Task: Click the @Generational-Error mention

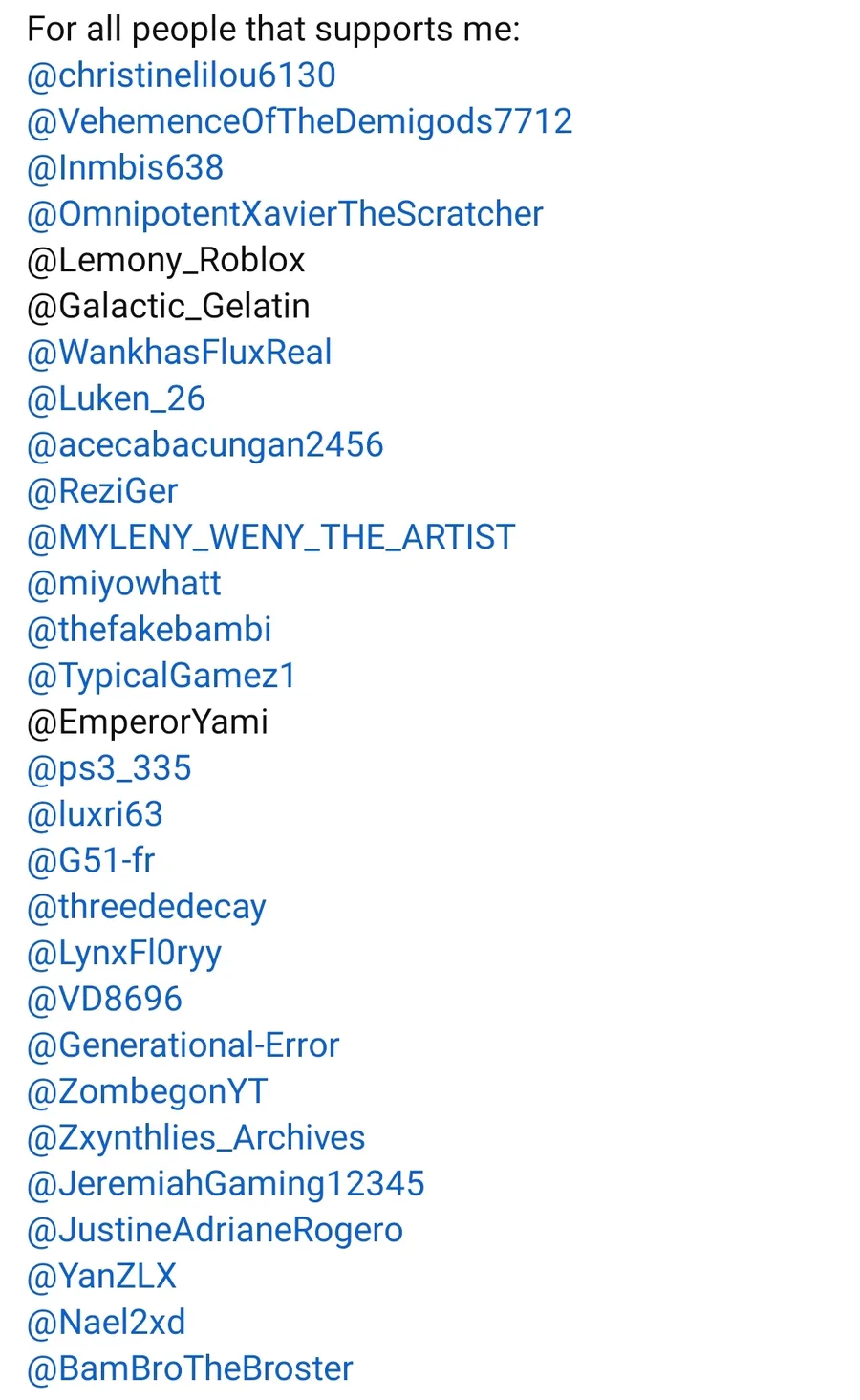Action: click(x=183, y=1045)
